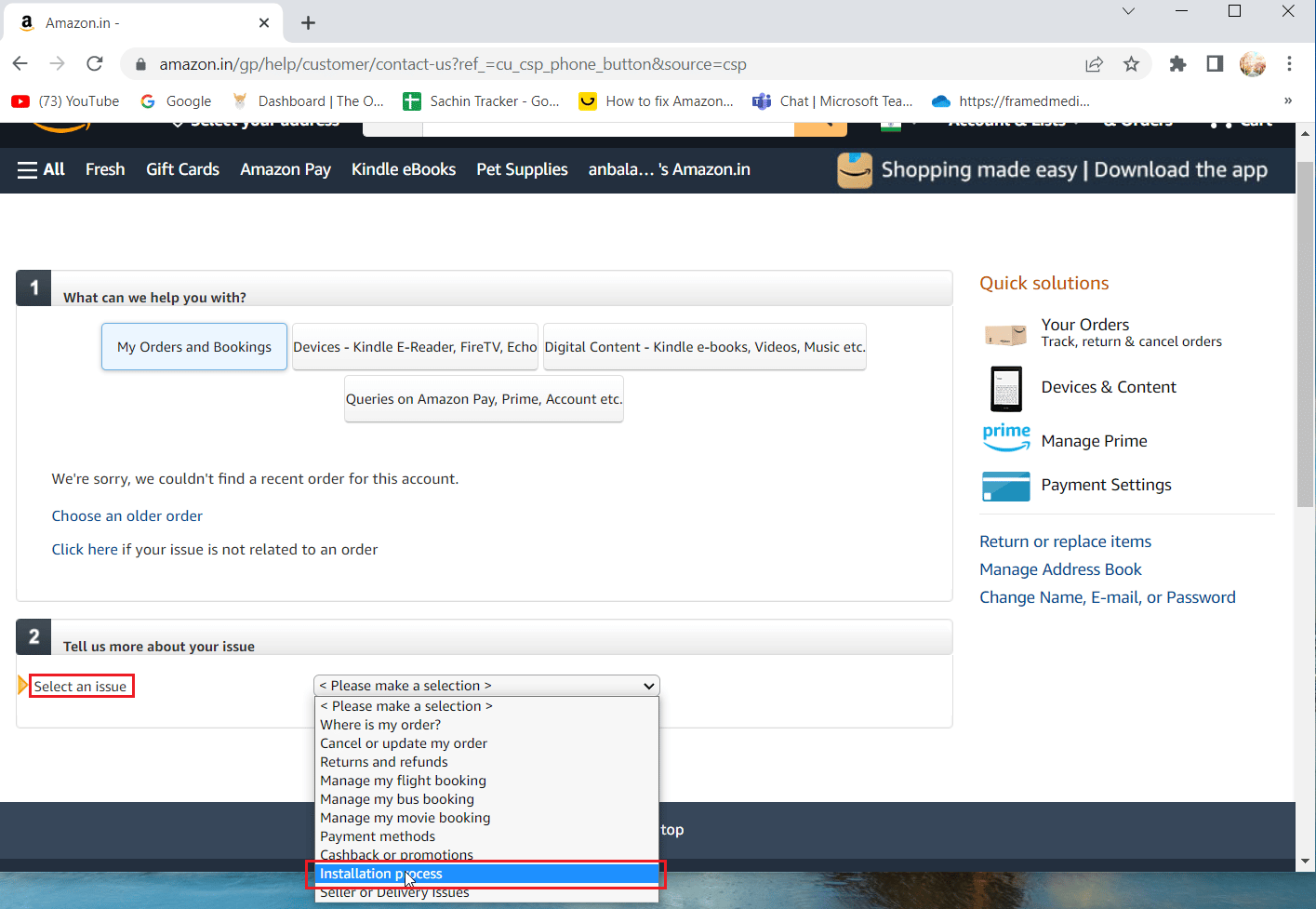Reload the Amazon page
1316x909 pixels.
pyautogui.click(x=95, y=63)
